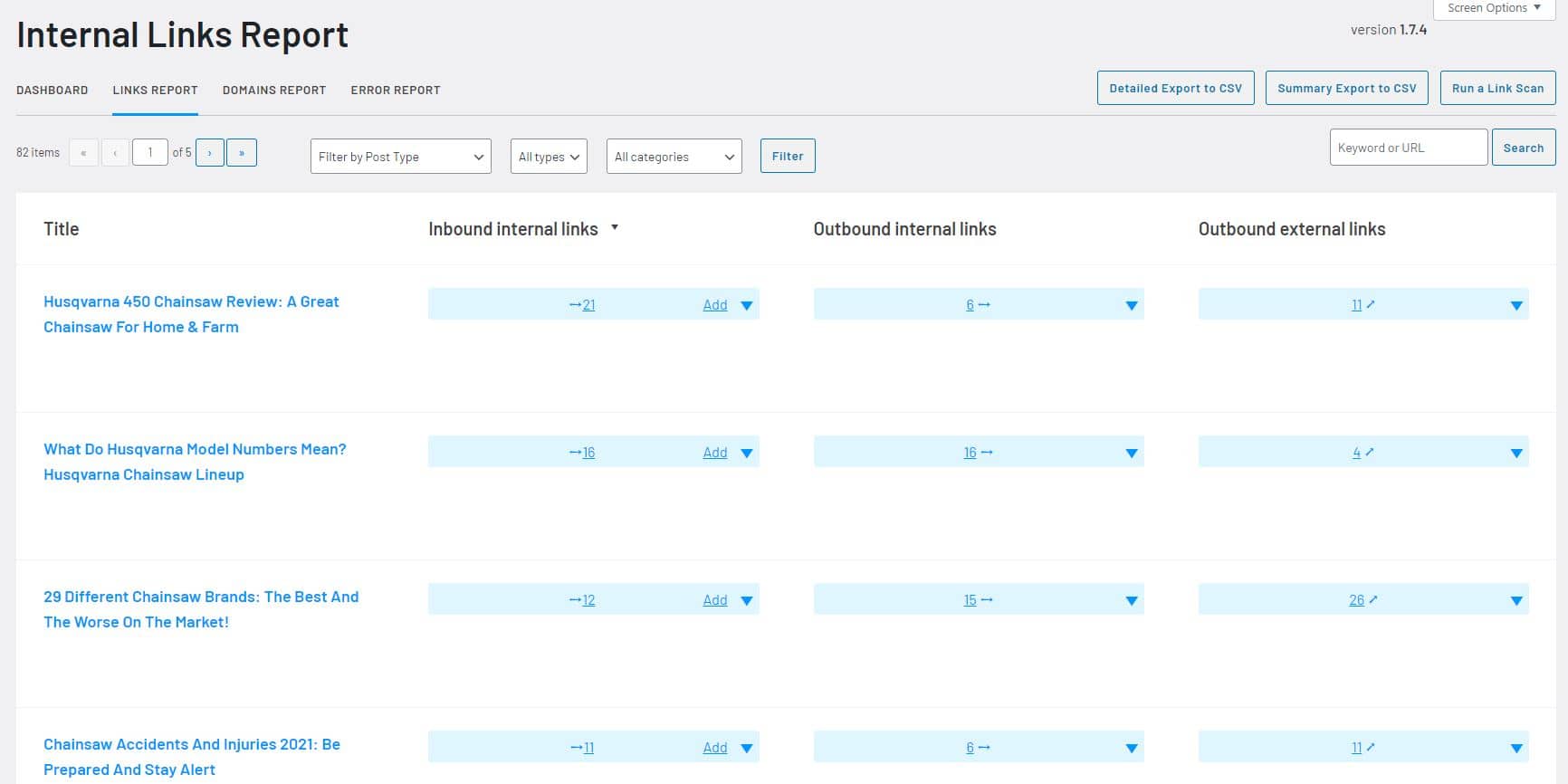Viewport: 1568px width, 784px height.
Task: Expand outbound internal links for Husqvarna Model Numbers
Action: click(x=1132, y=453)
